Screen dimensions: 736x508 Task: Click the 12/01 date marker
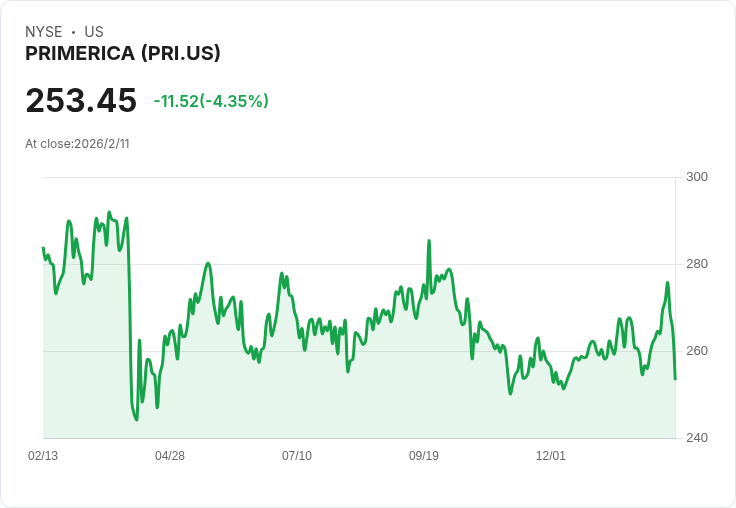point(551,456)
